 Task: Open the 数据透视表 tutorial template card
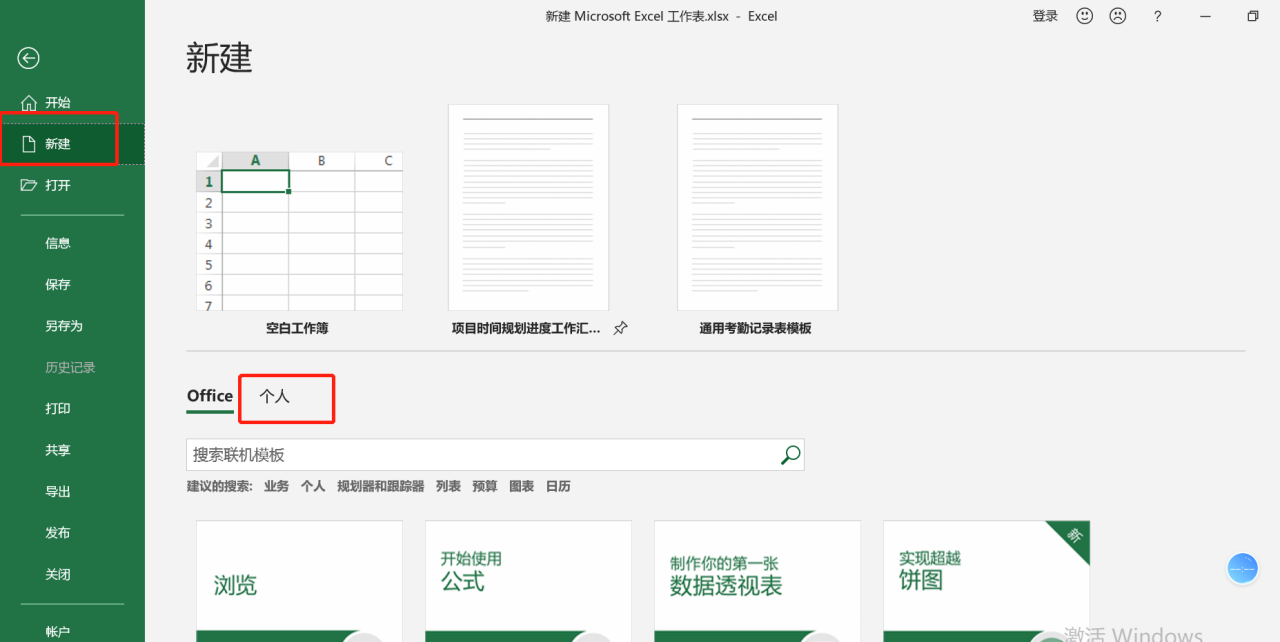757,581
